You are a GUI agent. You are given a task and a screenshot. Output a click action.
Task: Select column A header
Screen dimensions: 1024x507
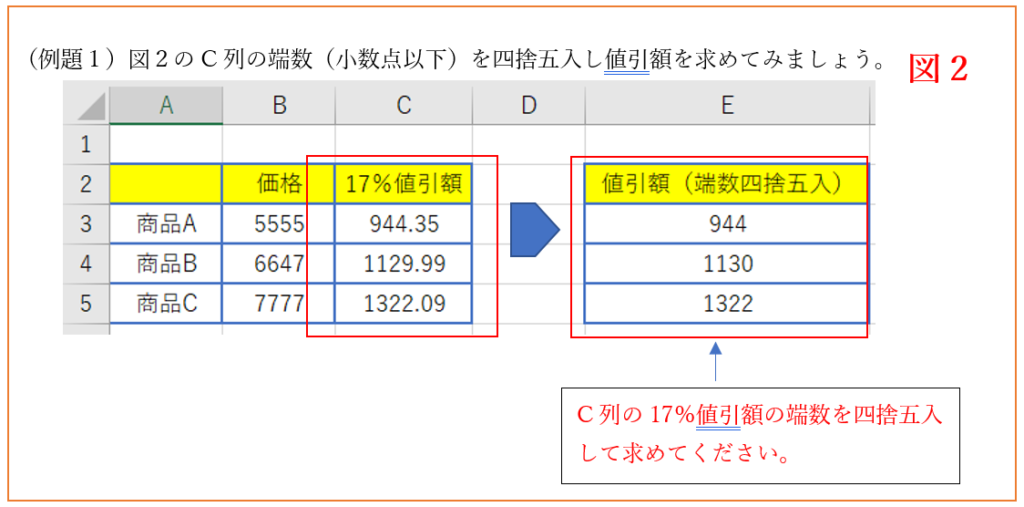pyautogui.click(x=166, y=105)
